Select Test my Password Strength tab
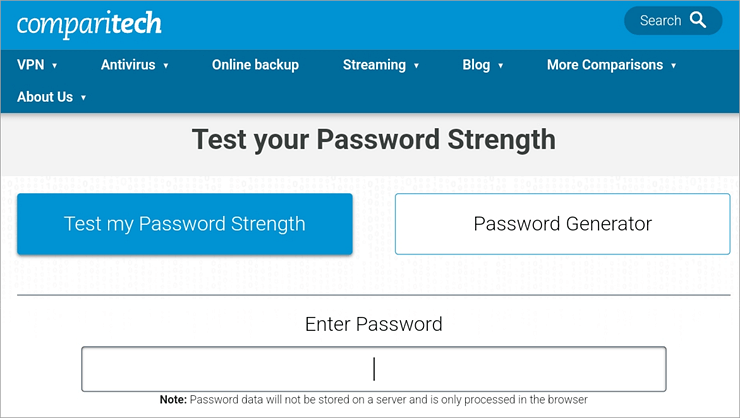The width and height of the screenshot is (740, 418). click(x=185, y=224)
